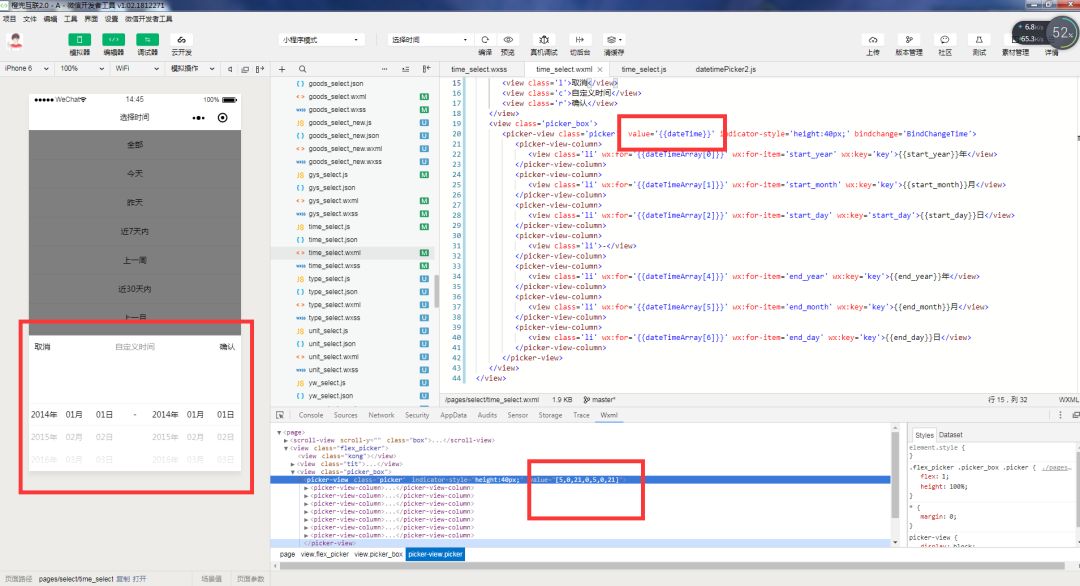Screen dimensions: 1080x586
Task: Click the user avatar in toolbar
Action: 16,41
